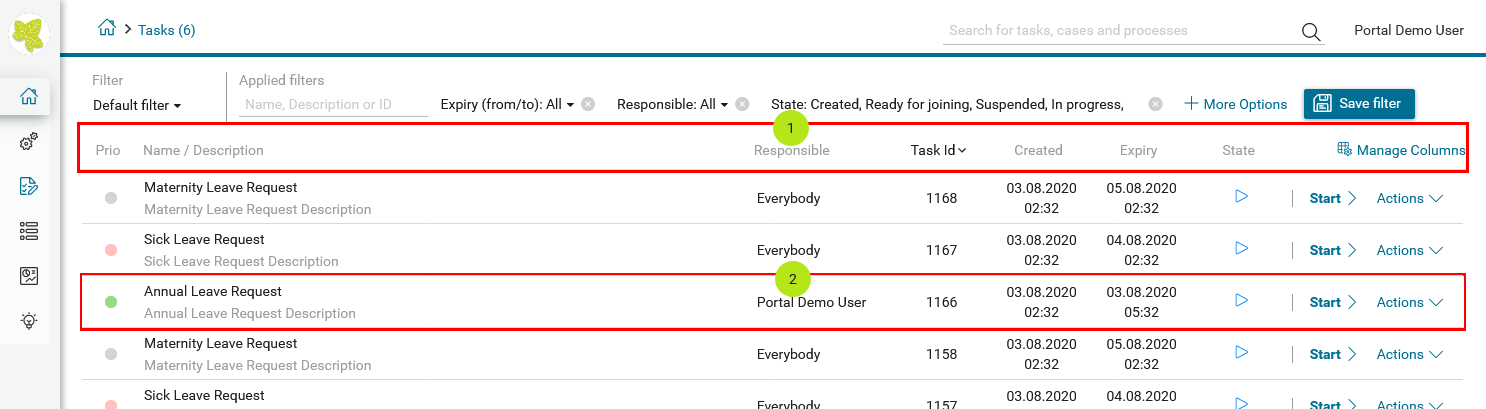Click Task Id 1158 cell
This screenshot has width=1486, height=409.
pos(941,354)
